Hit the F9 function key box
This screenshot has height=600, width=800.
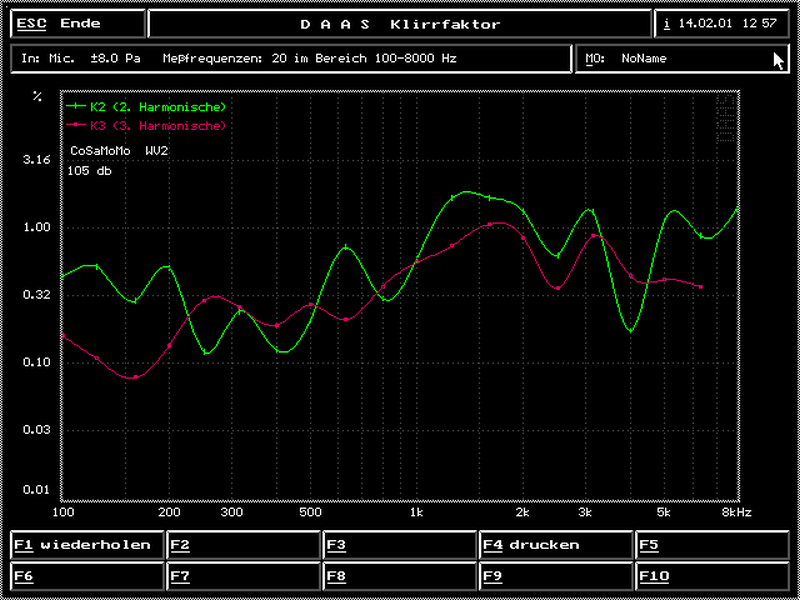555,576
